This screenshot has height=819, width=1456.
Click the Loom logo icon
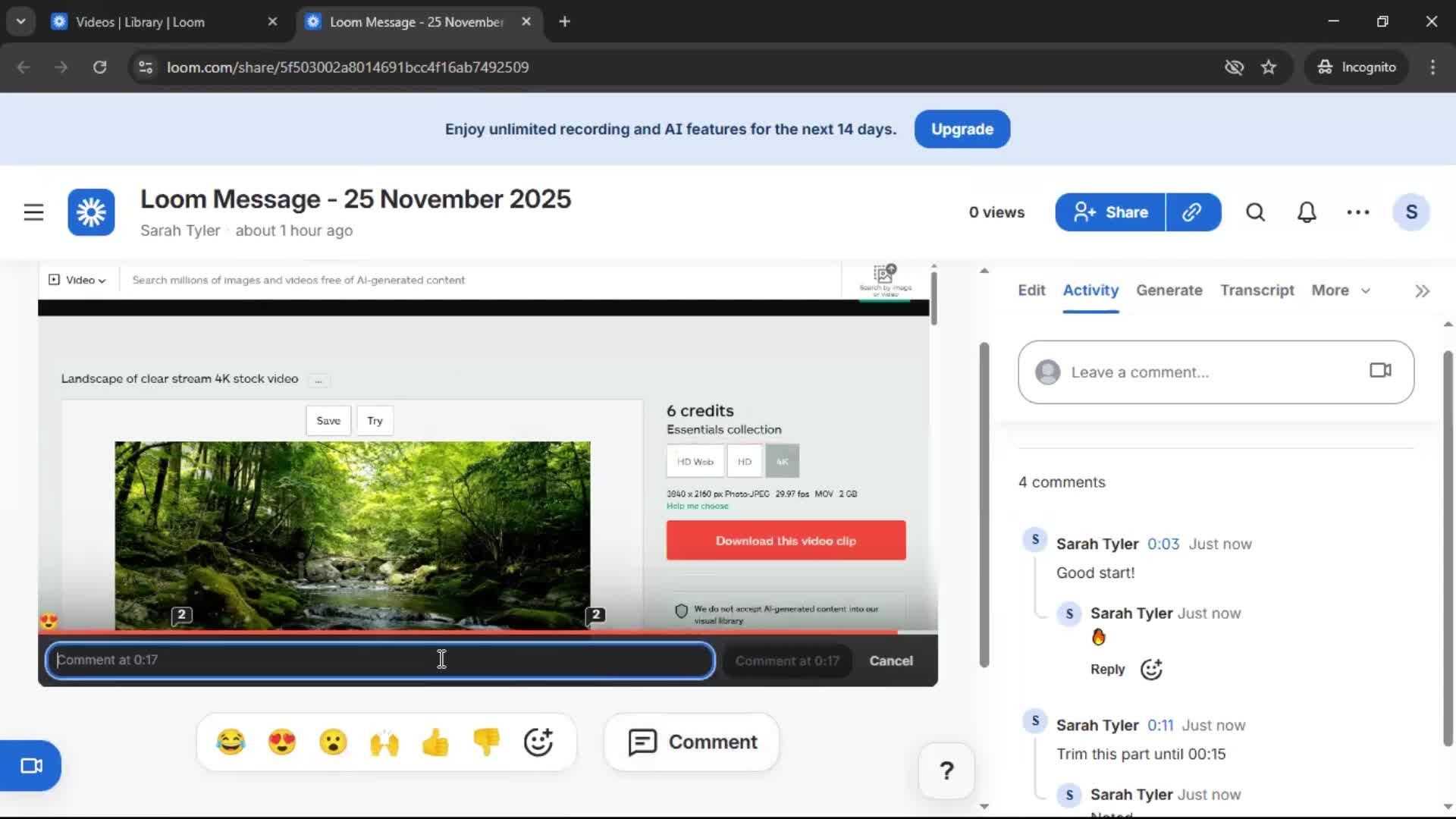(x=90, y=212)
